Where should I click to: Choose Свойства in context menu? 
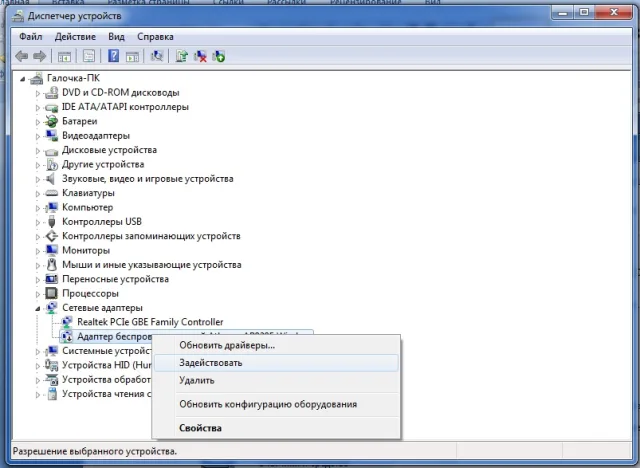pos(276,428)
